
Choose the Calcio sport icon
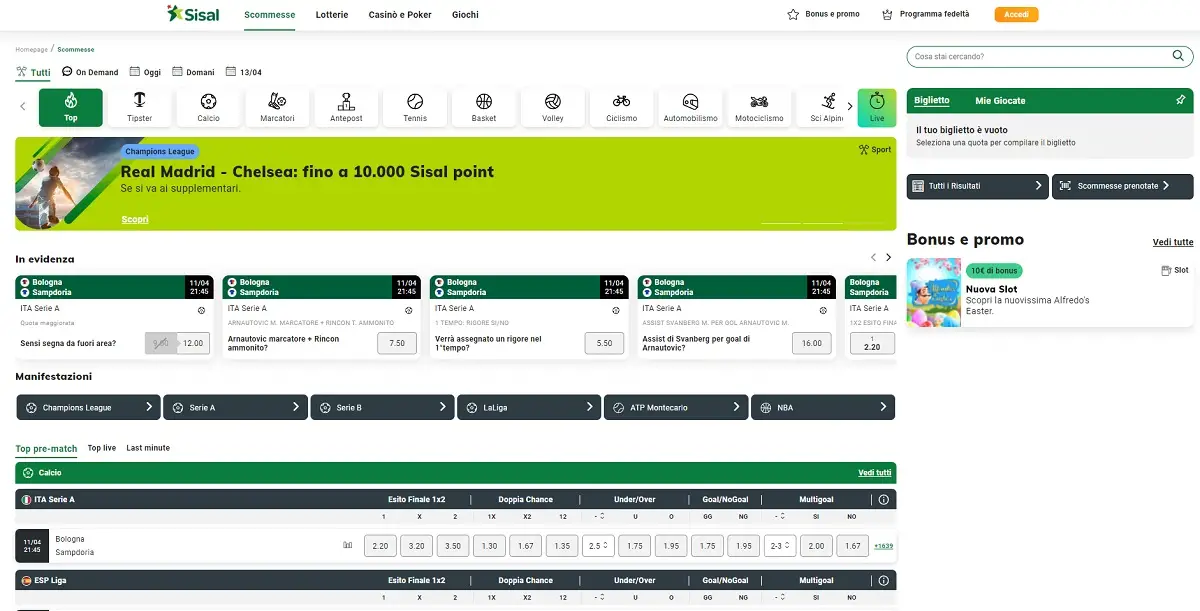[208, 108]
